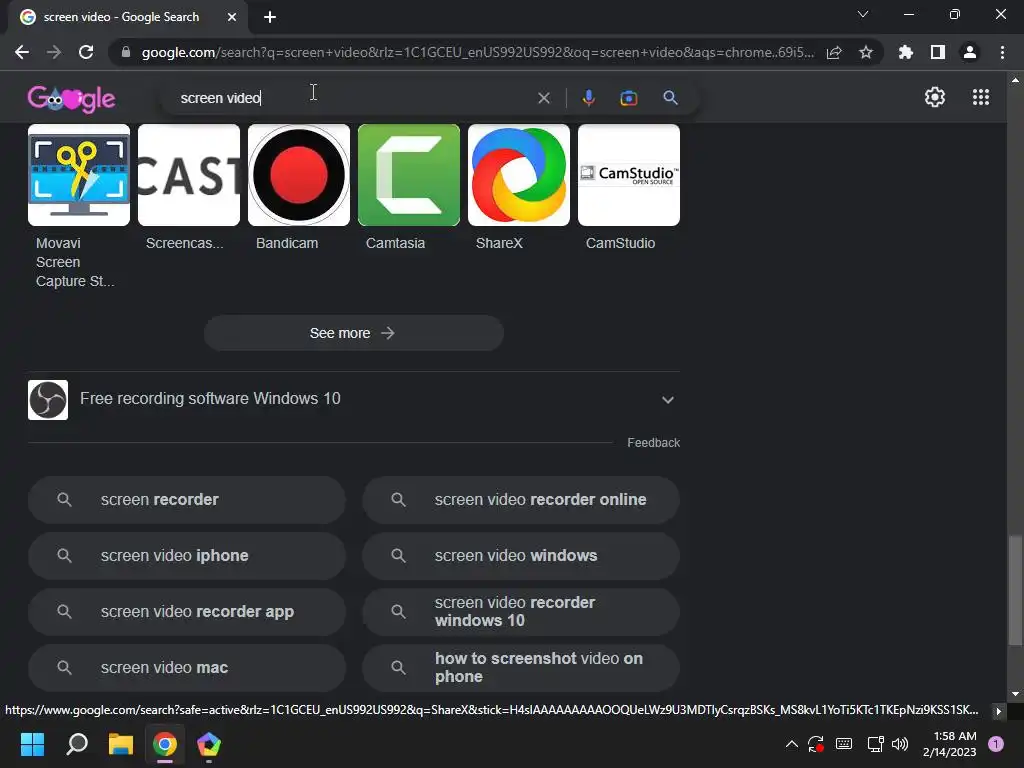This screenshot has width=1024, height=768.
Task: Click the OBS logo thumbnail
Action: pos(48,400)
